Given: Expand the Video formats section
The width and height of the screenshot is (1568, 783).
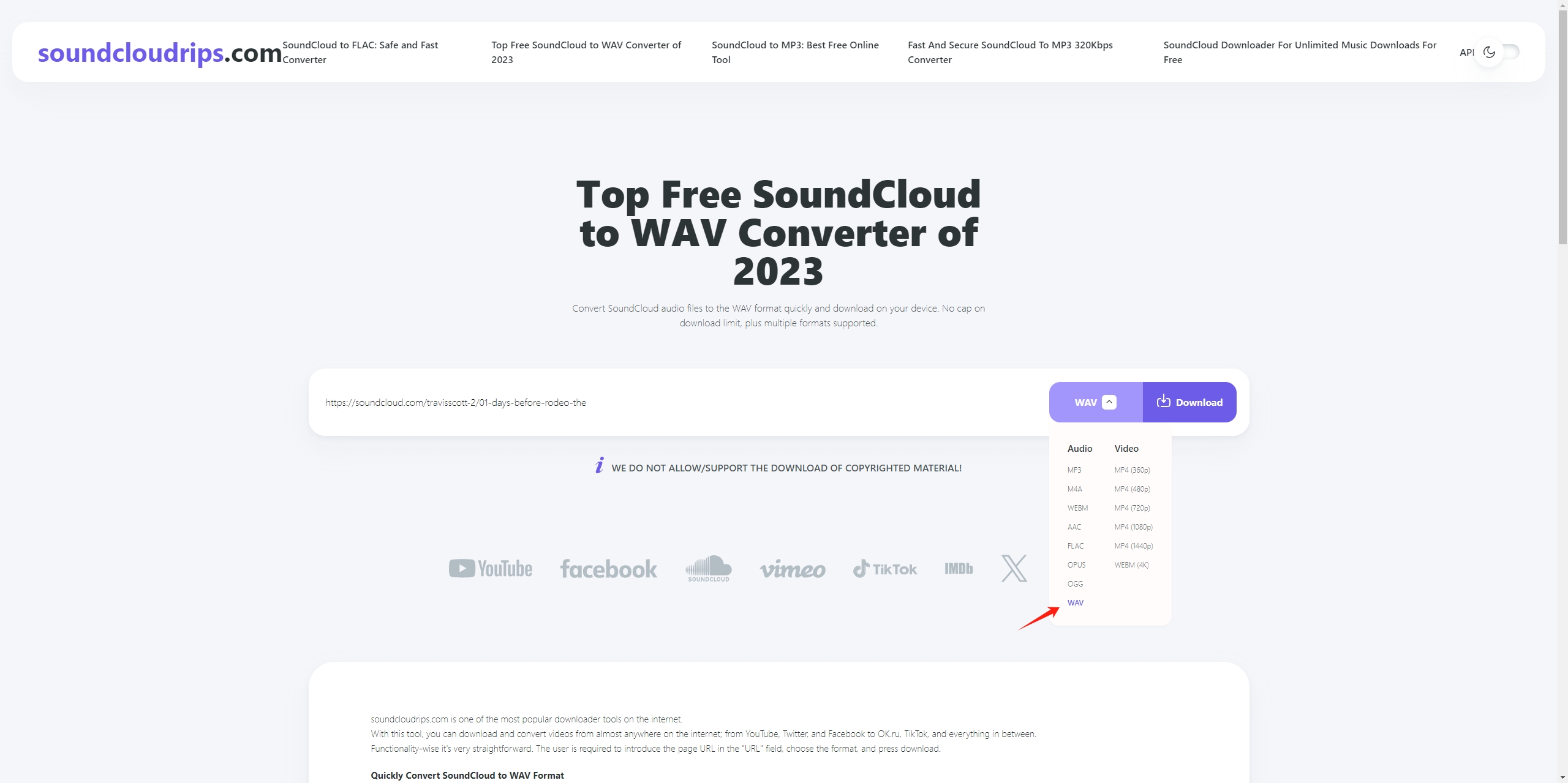Looking at the screenshot, I should (x=1126, y=448).
